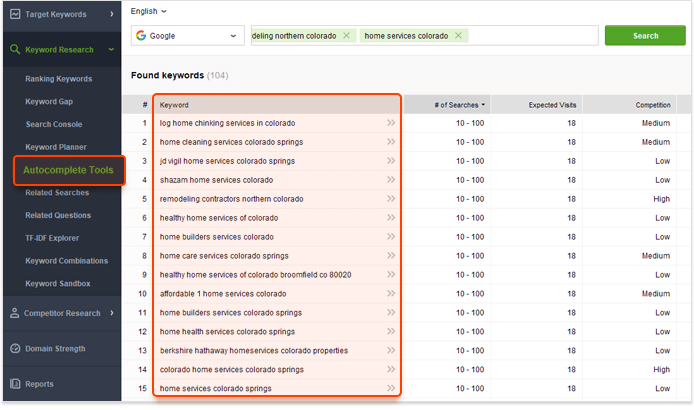Click inside the keywords input field
This screenshot has width=694, height=410.
530,36
